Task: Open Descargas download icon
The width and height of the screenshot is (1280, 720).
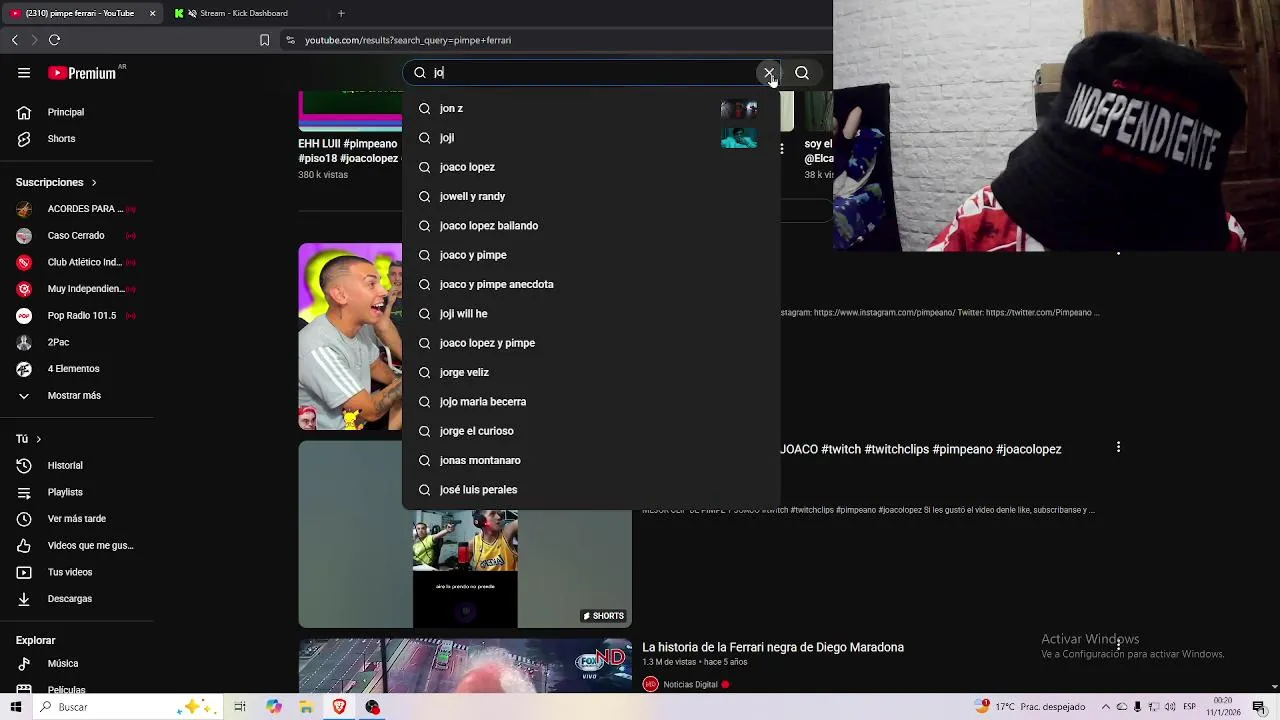Action: pyautogui.click(x=24, y=599)
